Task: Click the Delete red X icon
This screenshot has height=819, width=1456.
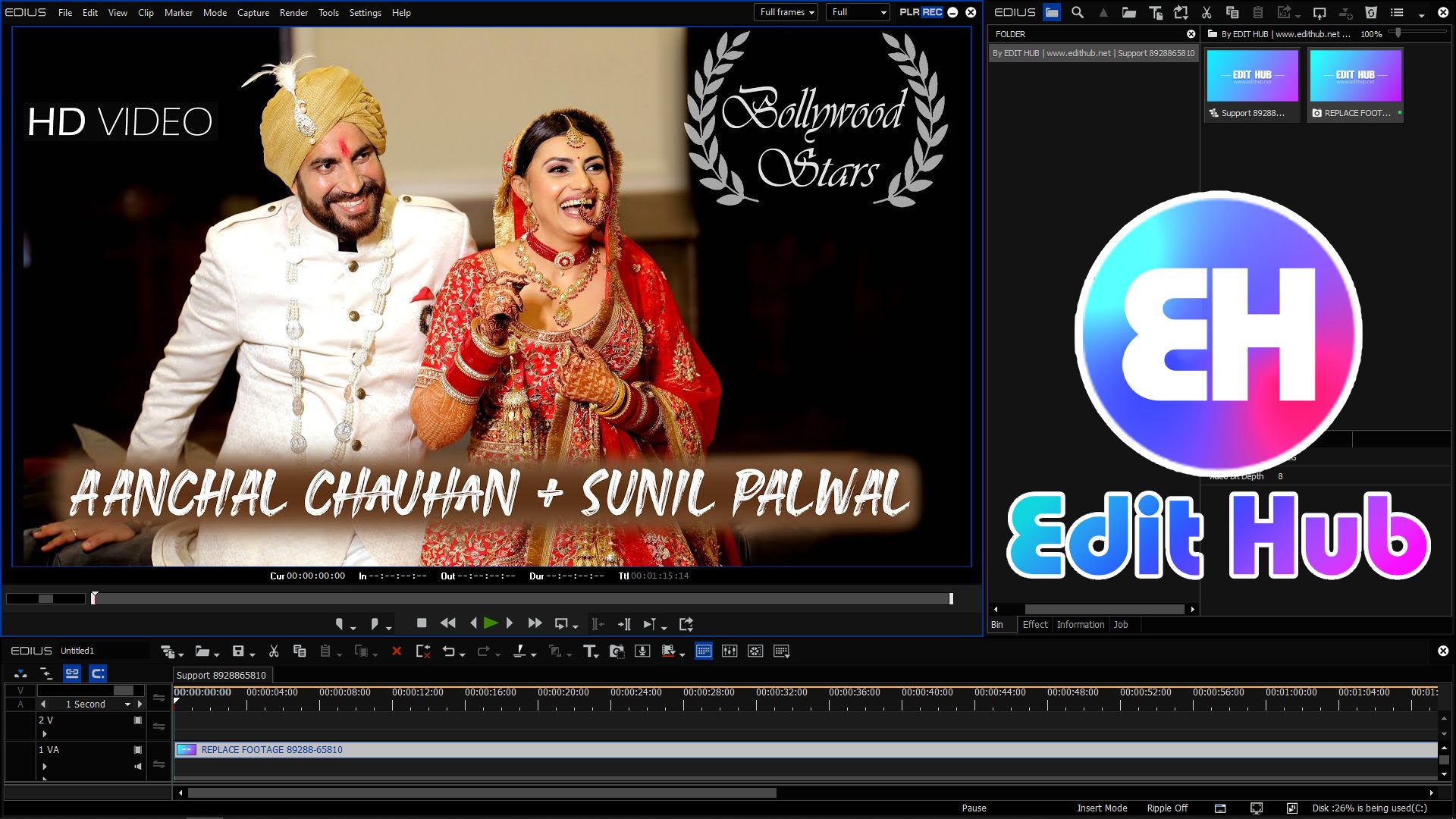Action: click(396, 651)
